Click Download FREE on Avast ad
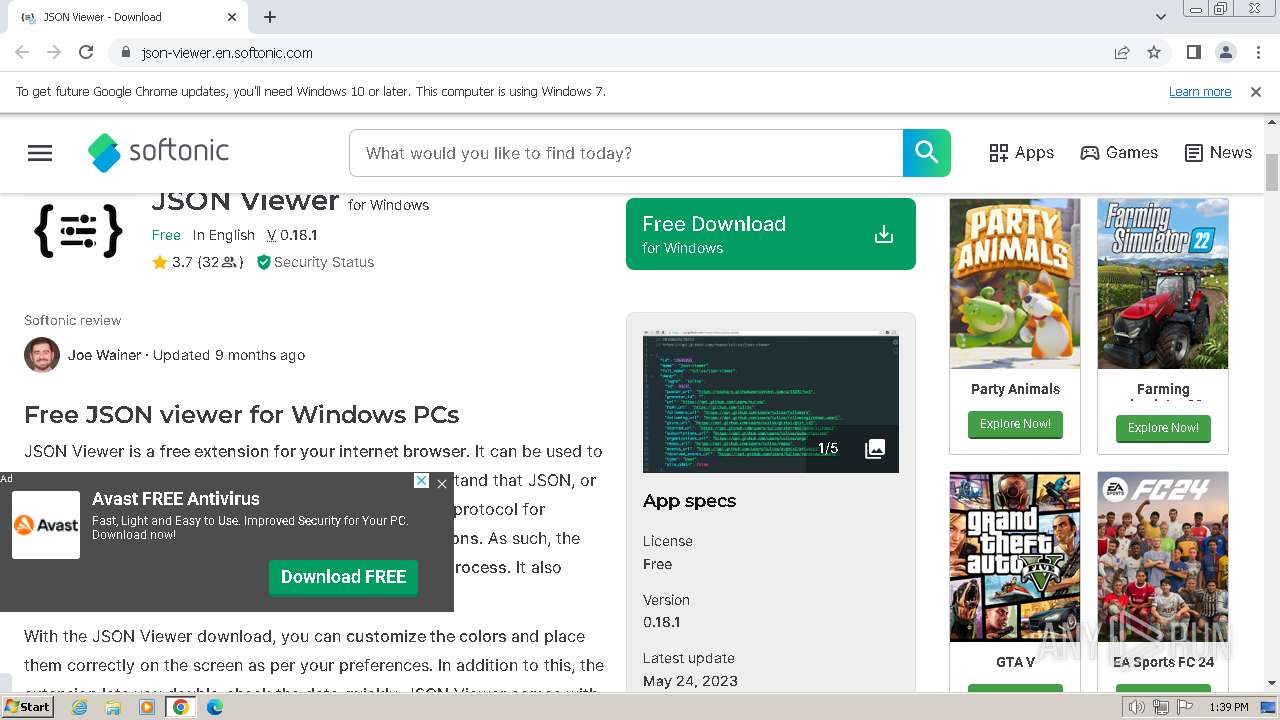Viewport: 1280px width, 720px height. 343,577
